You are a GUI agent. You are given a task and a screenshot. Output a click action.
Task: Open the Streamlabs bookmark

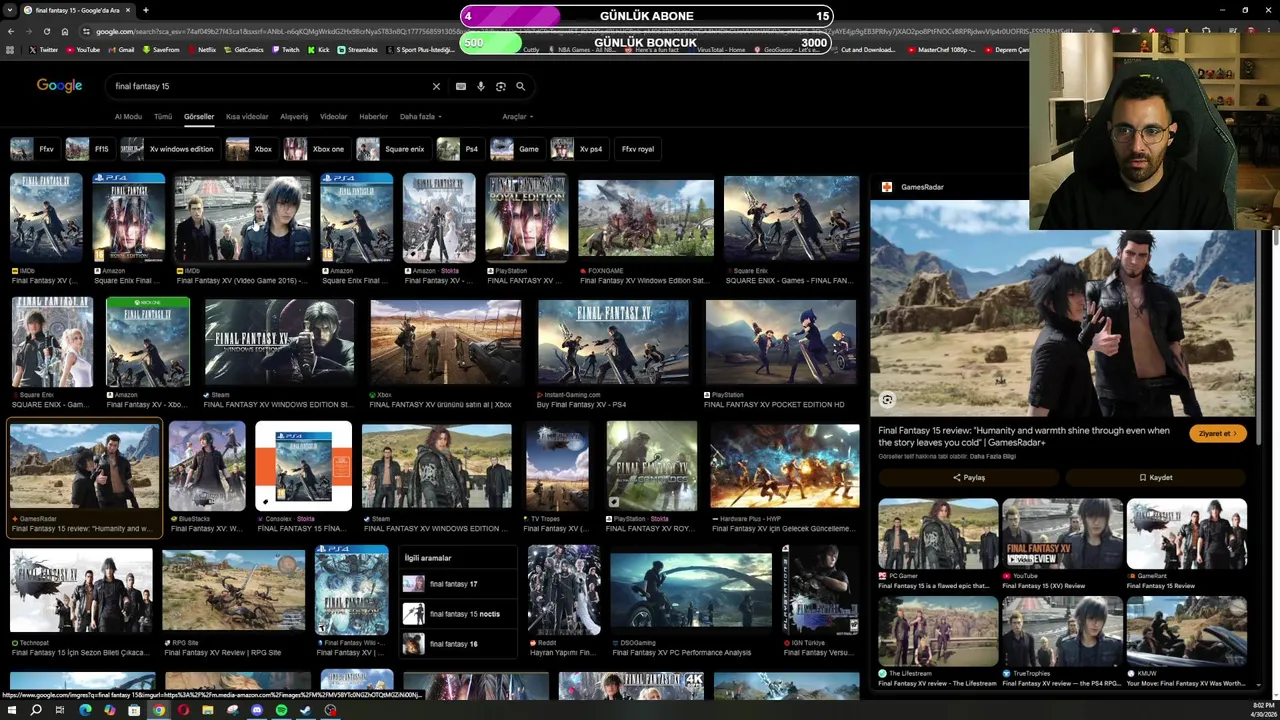tap(358, 49)
